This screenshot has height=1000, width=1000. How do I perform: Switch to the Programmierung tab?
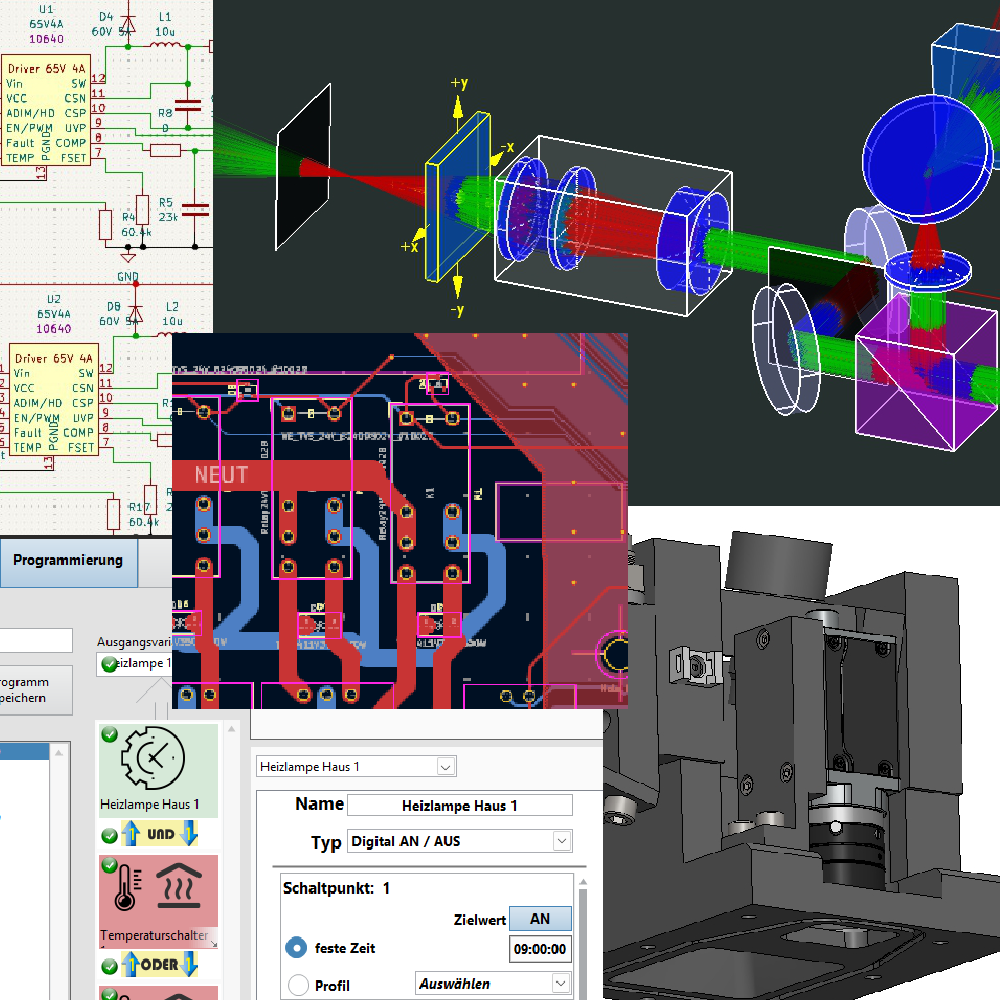coord(68,560)
